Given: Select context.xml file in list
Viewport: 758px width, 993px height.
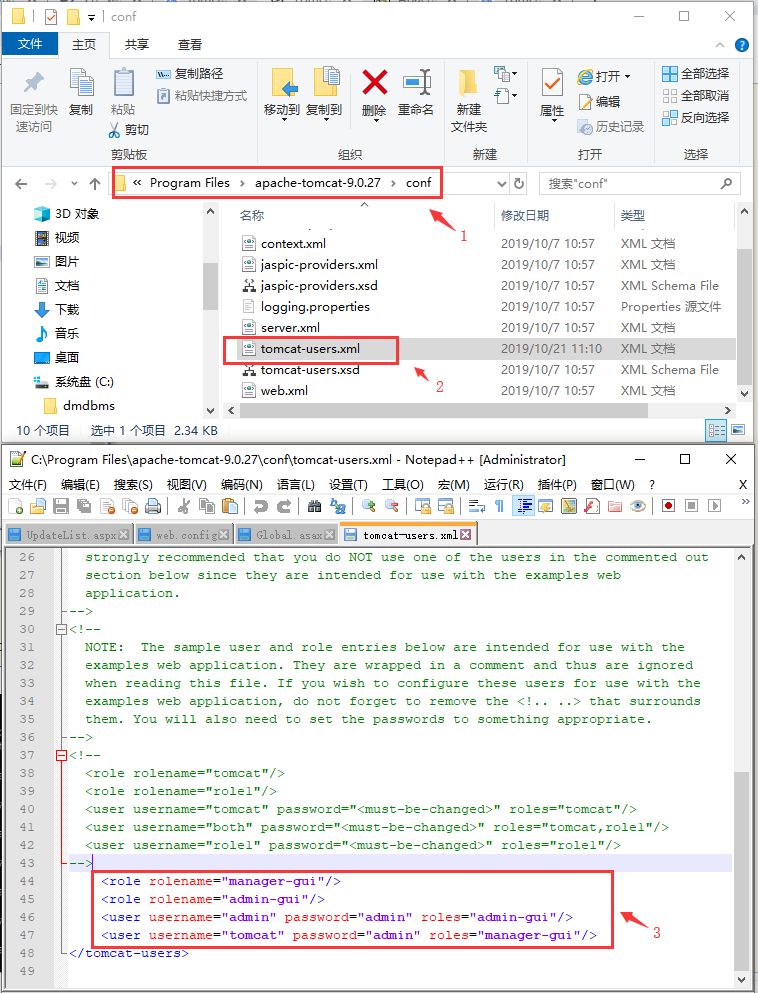Looking at the screenshot, I should click(x=293, y=244).
